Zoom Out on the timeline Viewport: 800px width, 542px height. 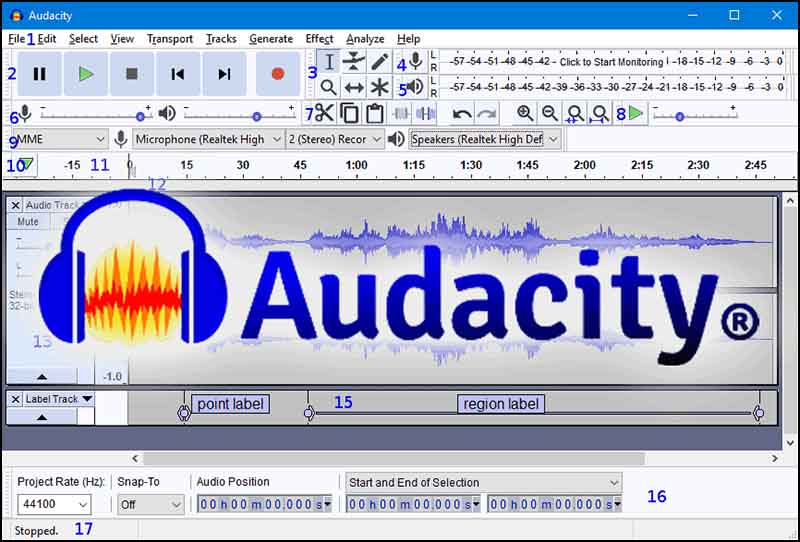pos(549,113)
